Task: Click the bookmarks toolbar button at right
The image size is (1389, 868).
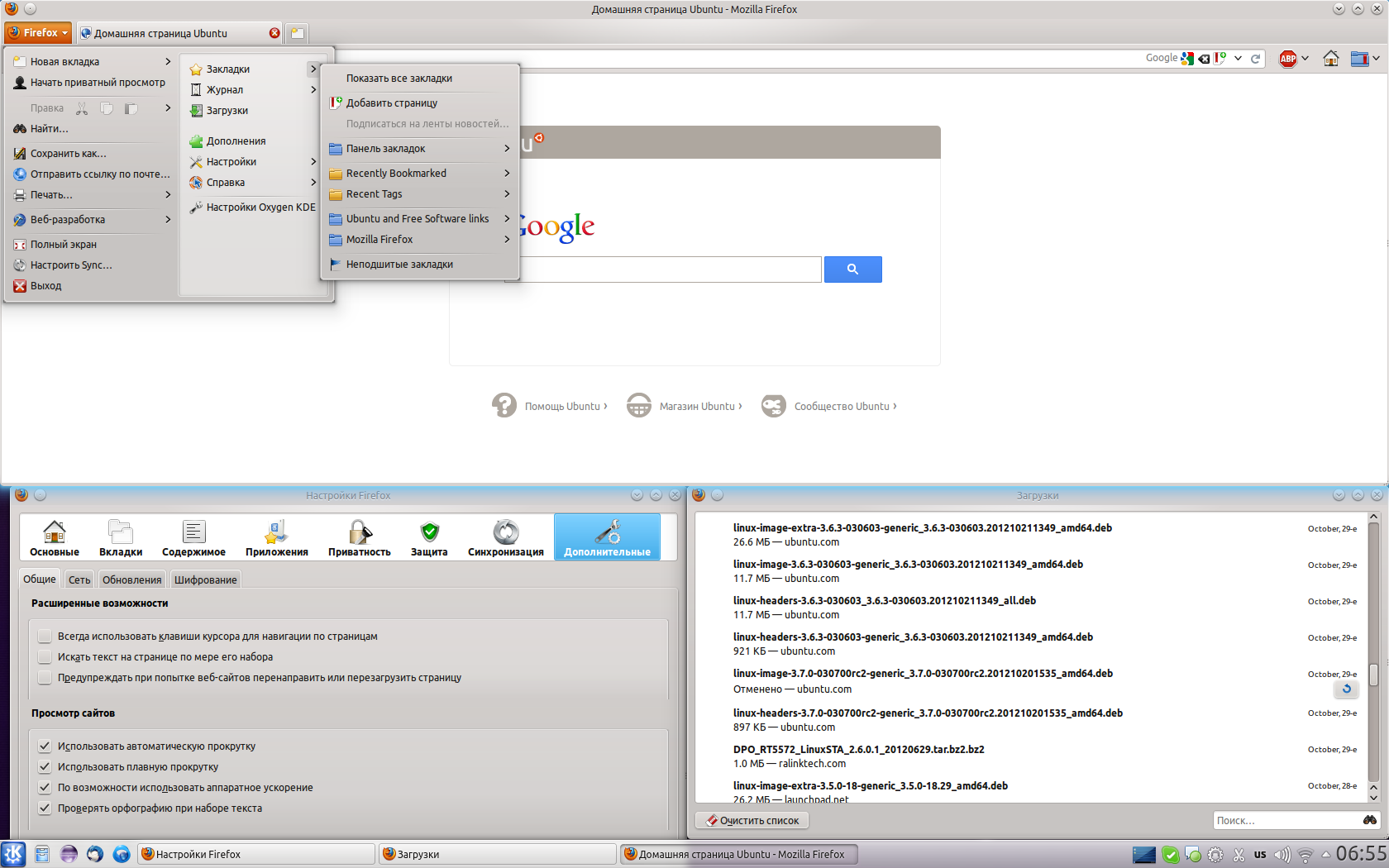Action: (1359, 59)
